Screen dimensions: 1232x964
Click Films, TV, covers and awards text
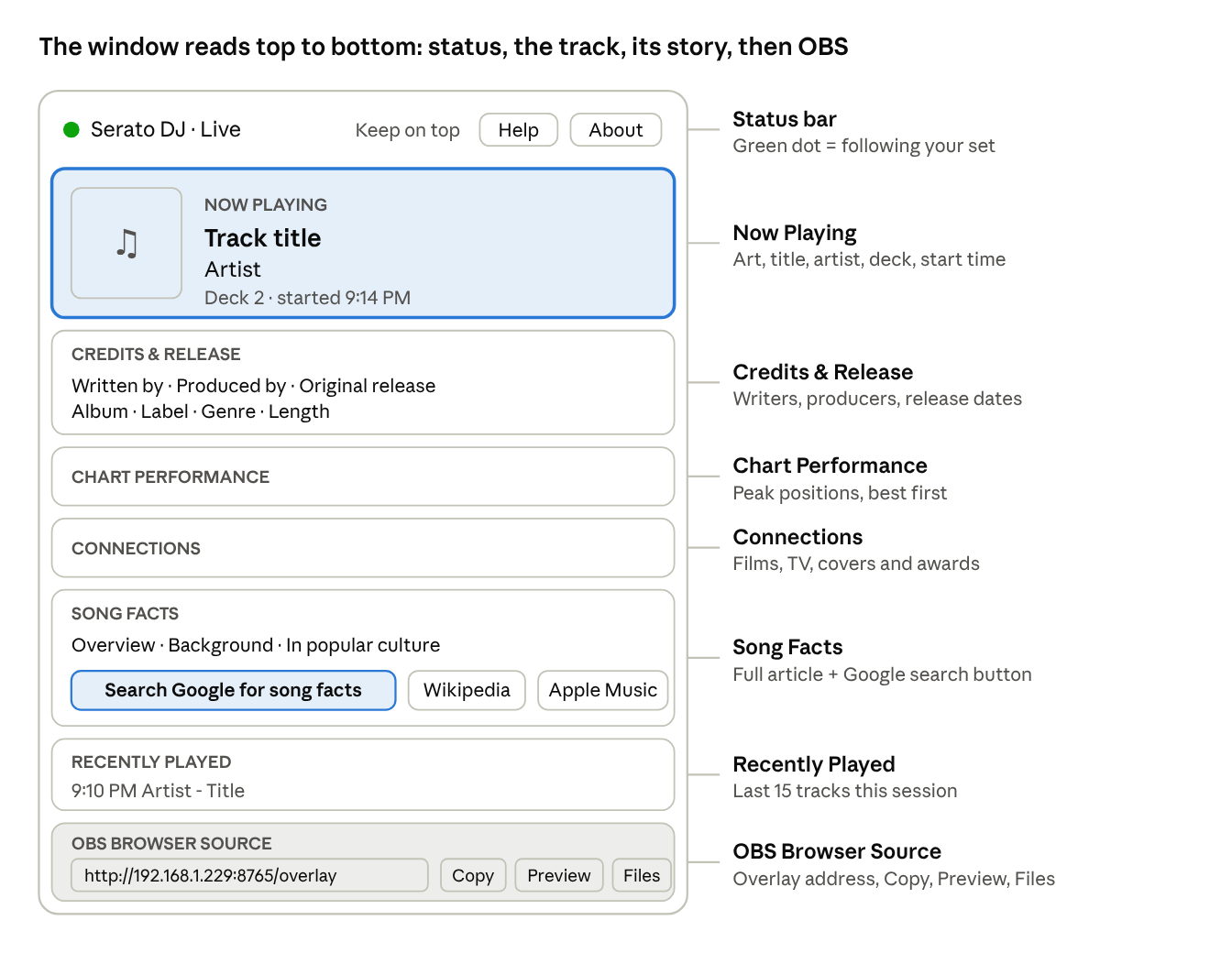(x=856, y=564)
